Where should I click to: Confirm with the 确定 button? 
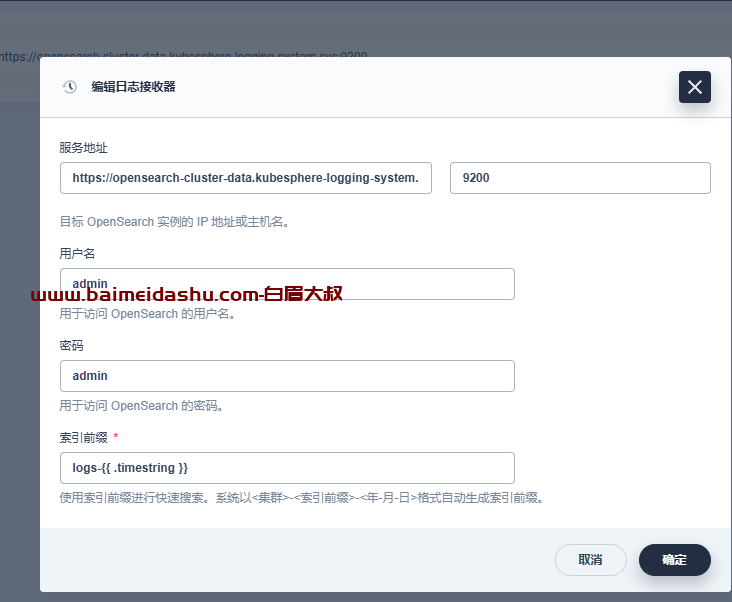(675, 560)
